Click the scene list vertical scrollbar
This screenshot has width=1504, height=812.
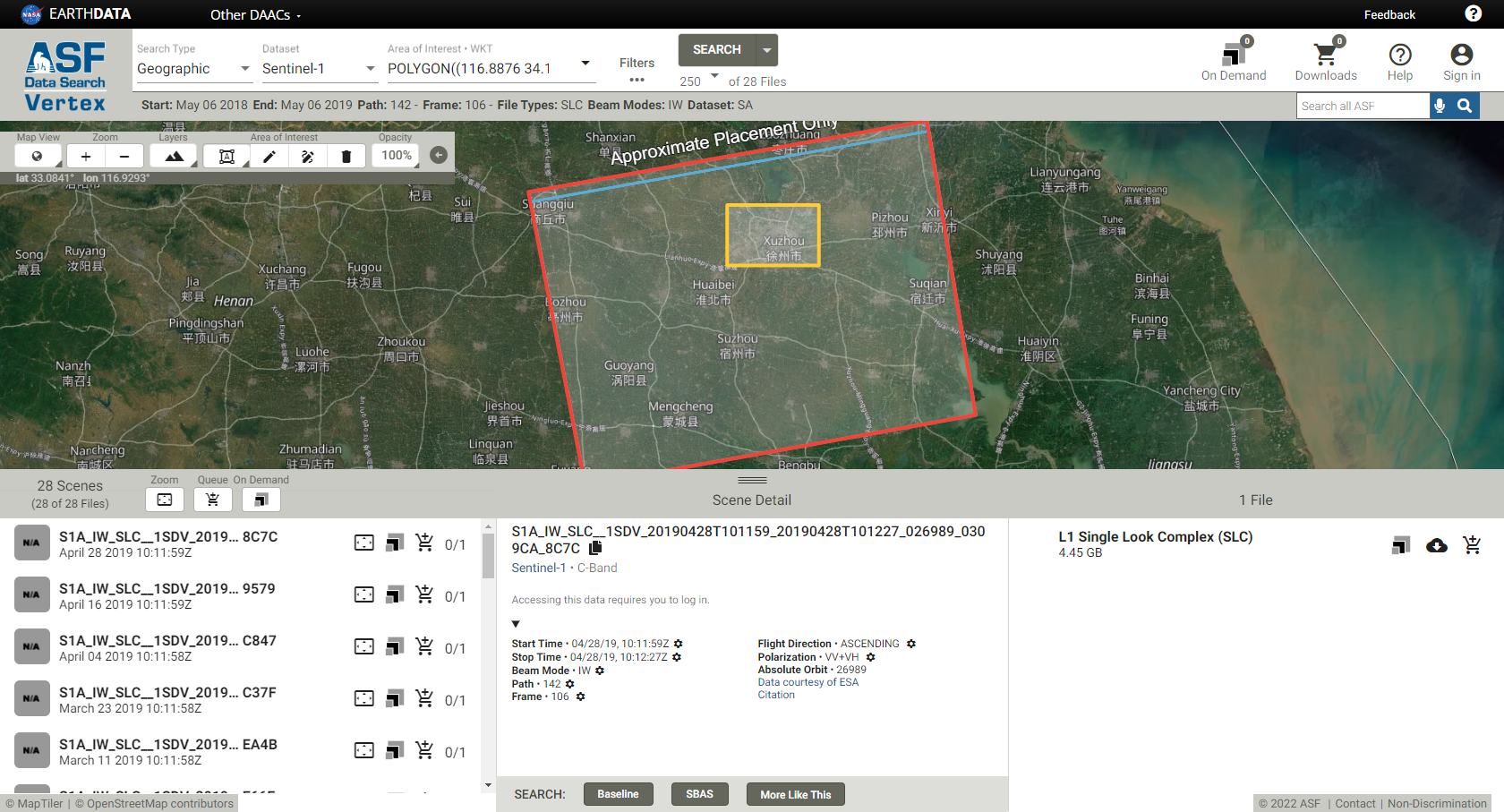[x=488, y=555]
